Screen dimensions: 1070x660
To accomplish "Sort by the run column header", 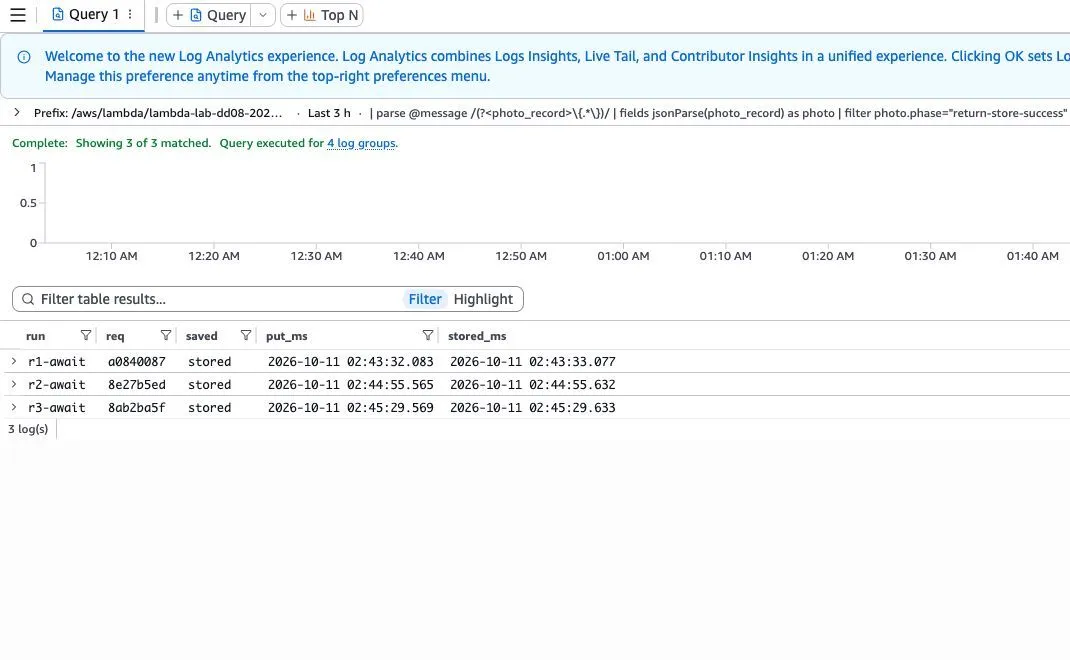I will coord(35,336).
